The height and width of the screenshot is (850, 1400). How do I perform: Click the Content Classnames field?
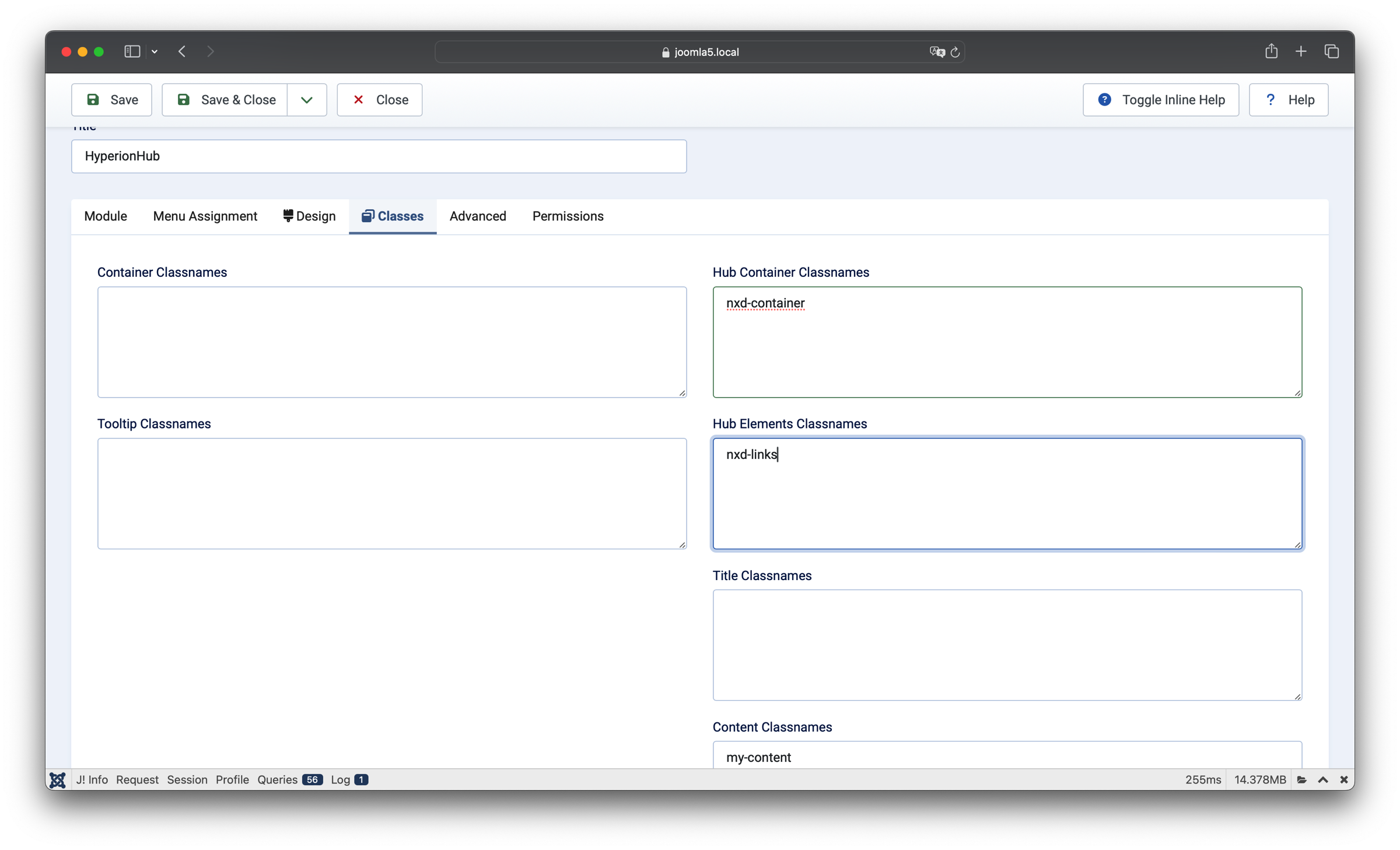1007,756
